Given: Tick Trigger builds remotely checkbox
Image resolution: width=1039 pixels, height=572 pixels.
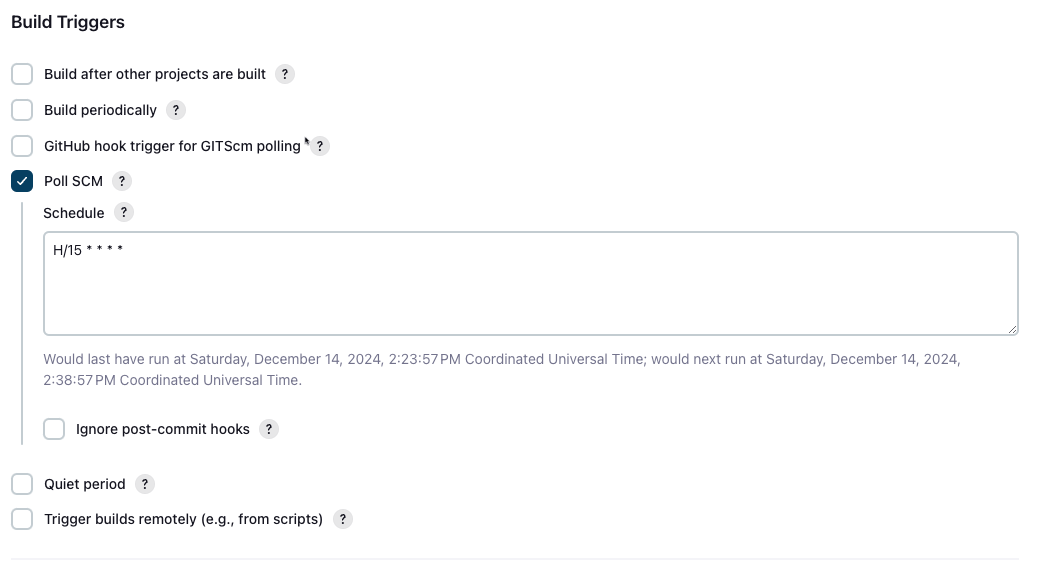Looking at the screenshot, I should coord(22,519).
